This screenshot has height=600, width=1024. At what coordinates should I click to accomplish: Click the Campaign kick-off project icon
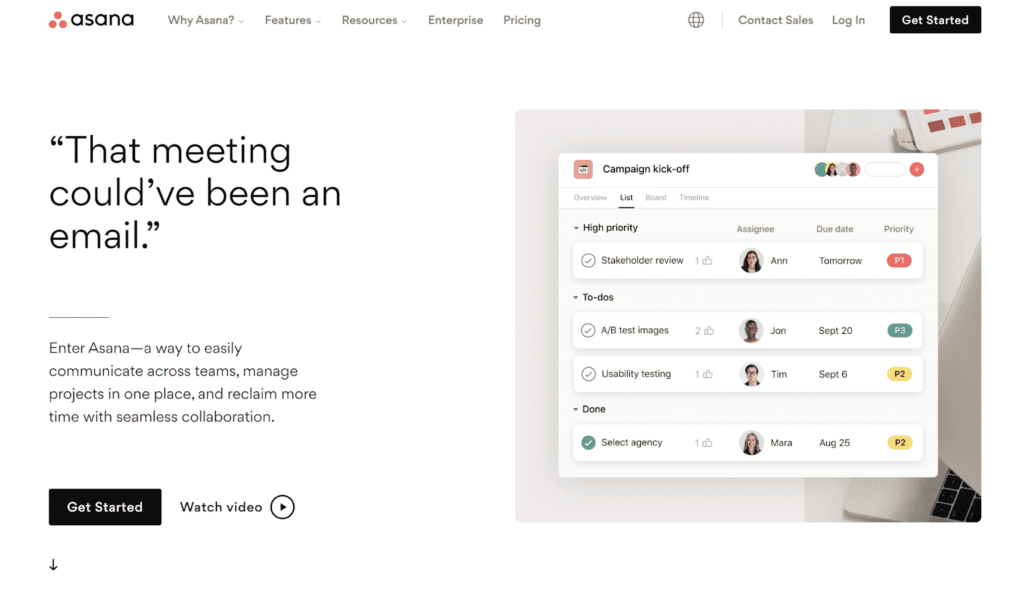point(583,169)
